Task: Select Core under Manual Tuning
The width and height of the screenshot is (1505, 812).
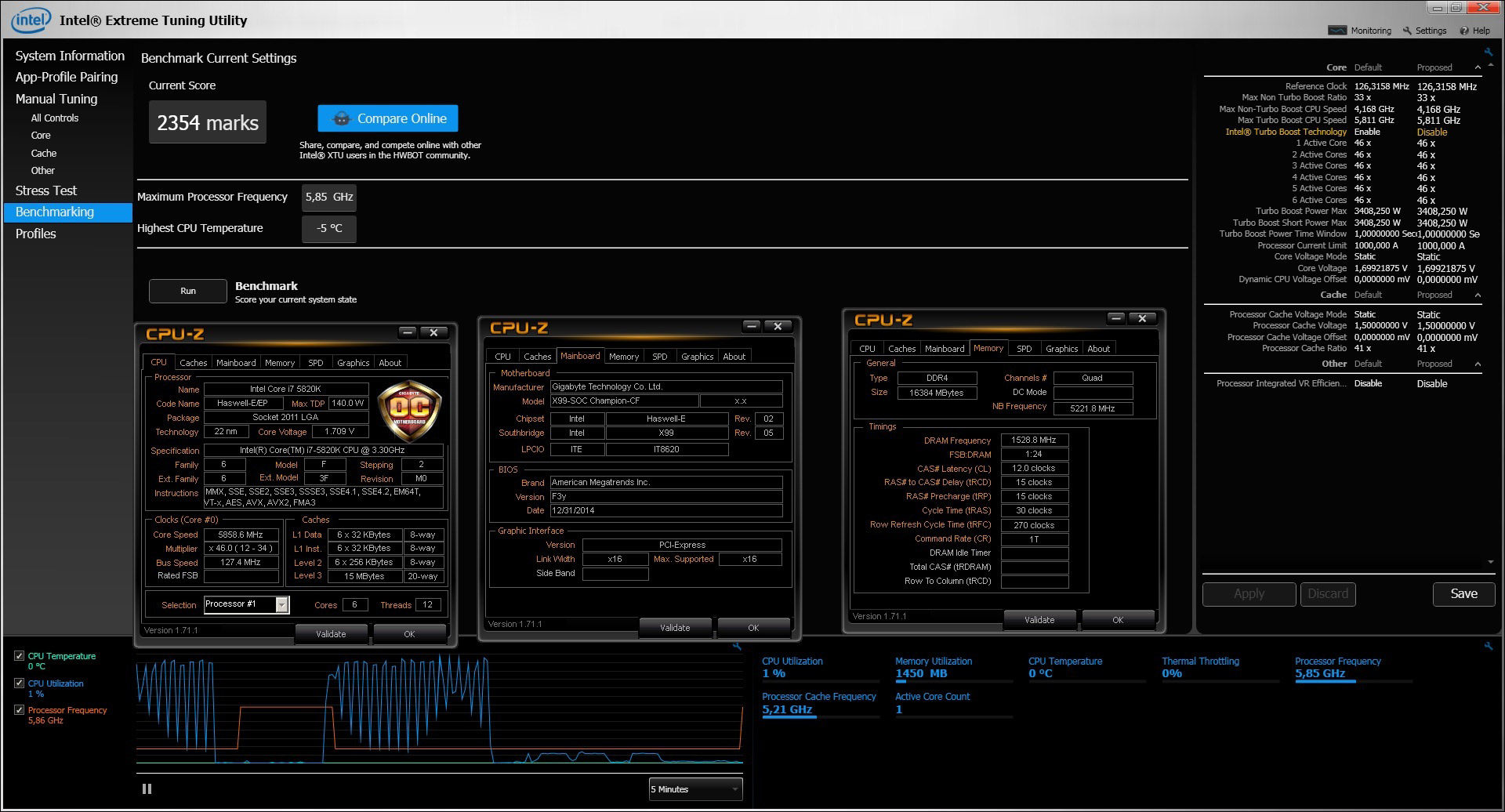Action: point(41,136)
